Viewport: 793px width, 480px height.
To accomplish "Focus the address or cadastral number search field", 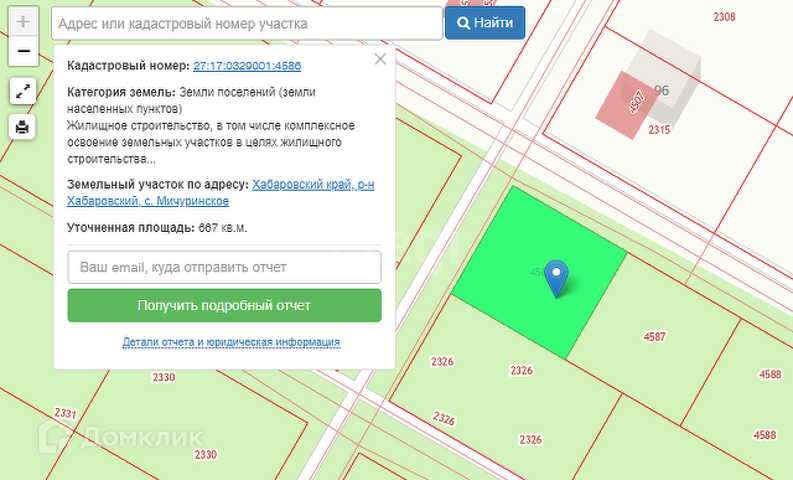I will pyautogui.click(x=247, y=23).
